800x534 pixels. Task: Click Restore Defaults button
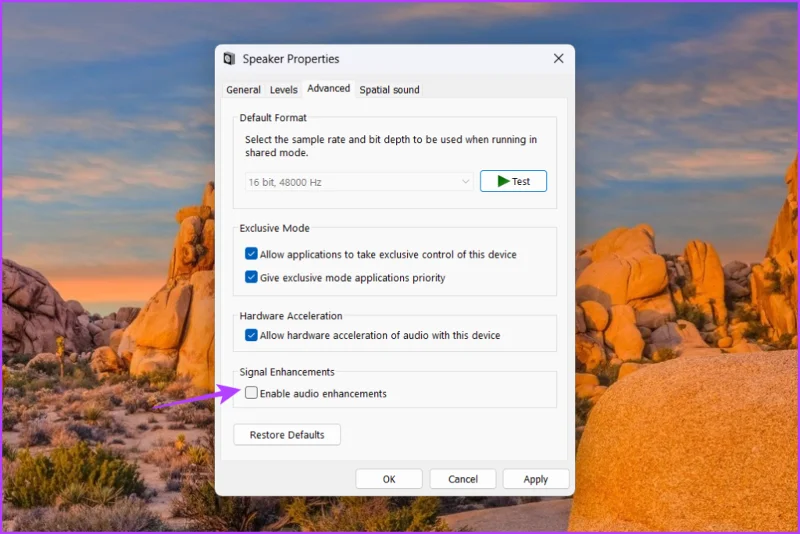pos(287,435)
